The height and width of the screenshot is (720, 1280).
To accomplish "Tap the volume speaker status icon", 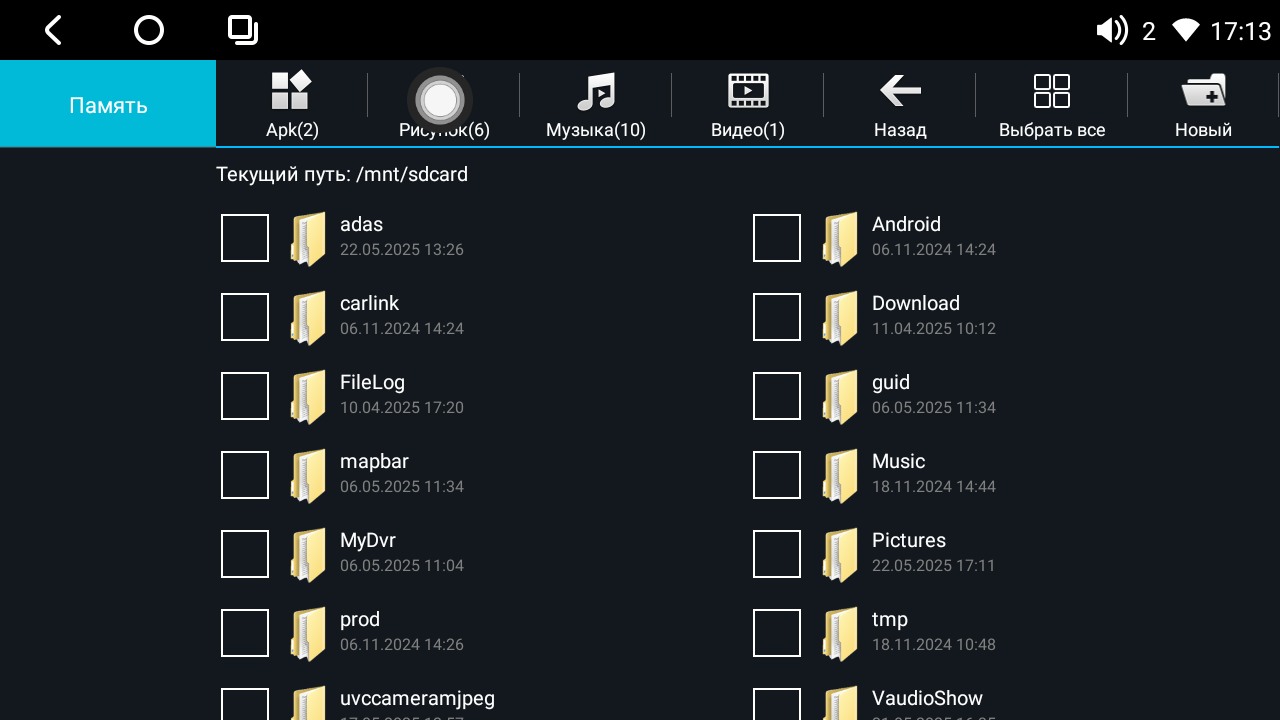I will (1111, 31).
